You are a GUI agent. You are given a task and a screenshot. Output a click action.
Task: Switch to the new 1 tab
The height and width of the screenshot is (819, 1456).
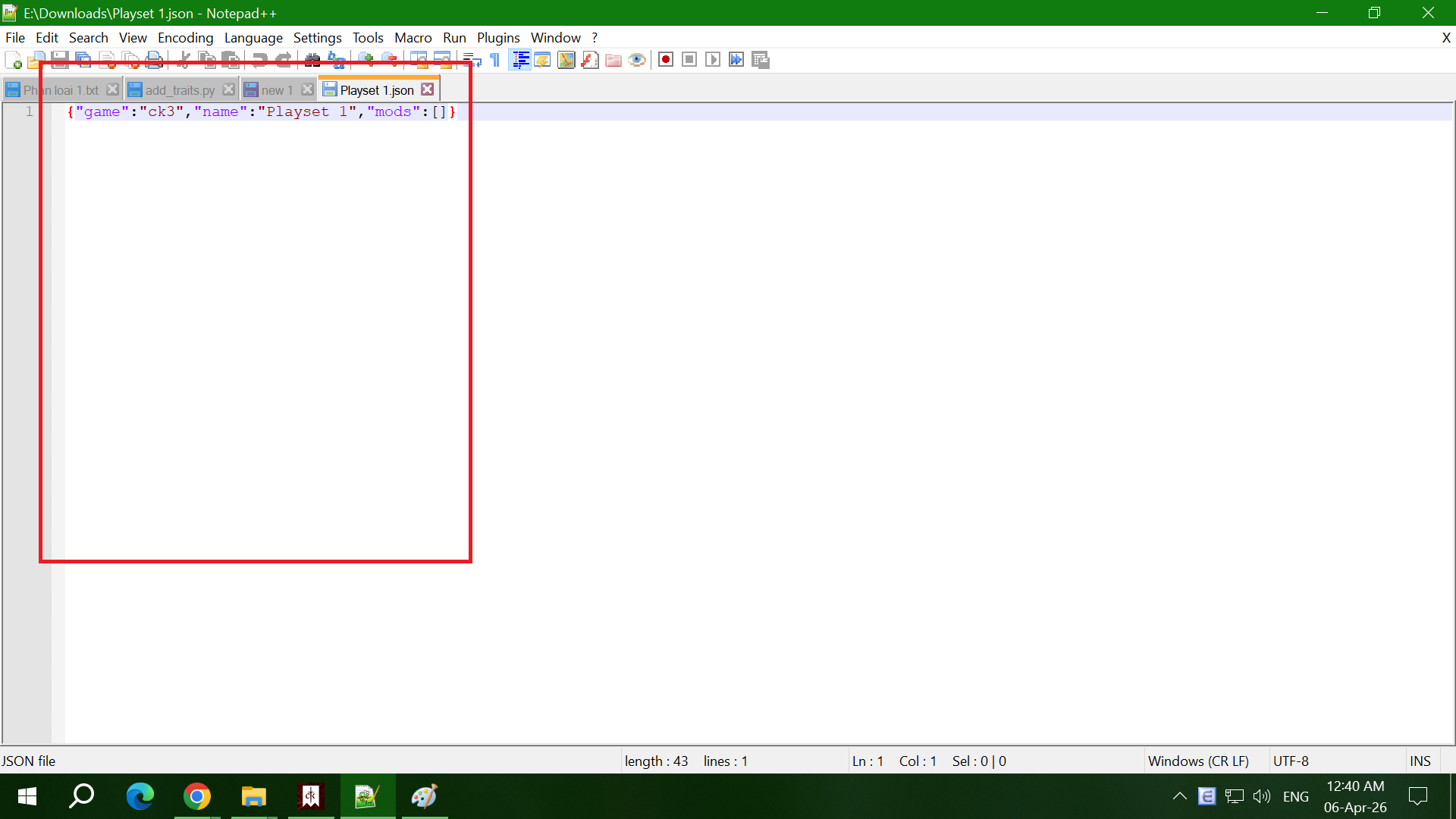click(x=277, y=90)
